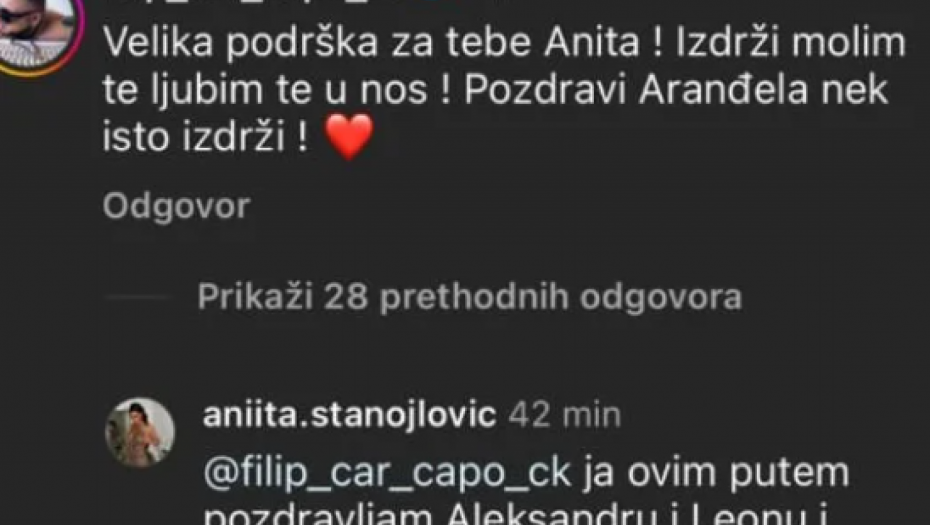Click the red heart emoji in the comment
The width and height of the screenshot is (930, 525).
tap(349, 136)
